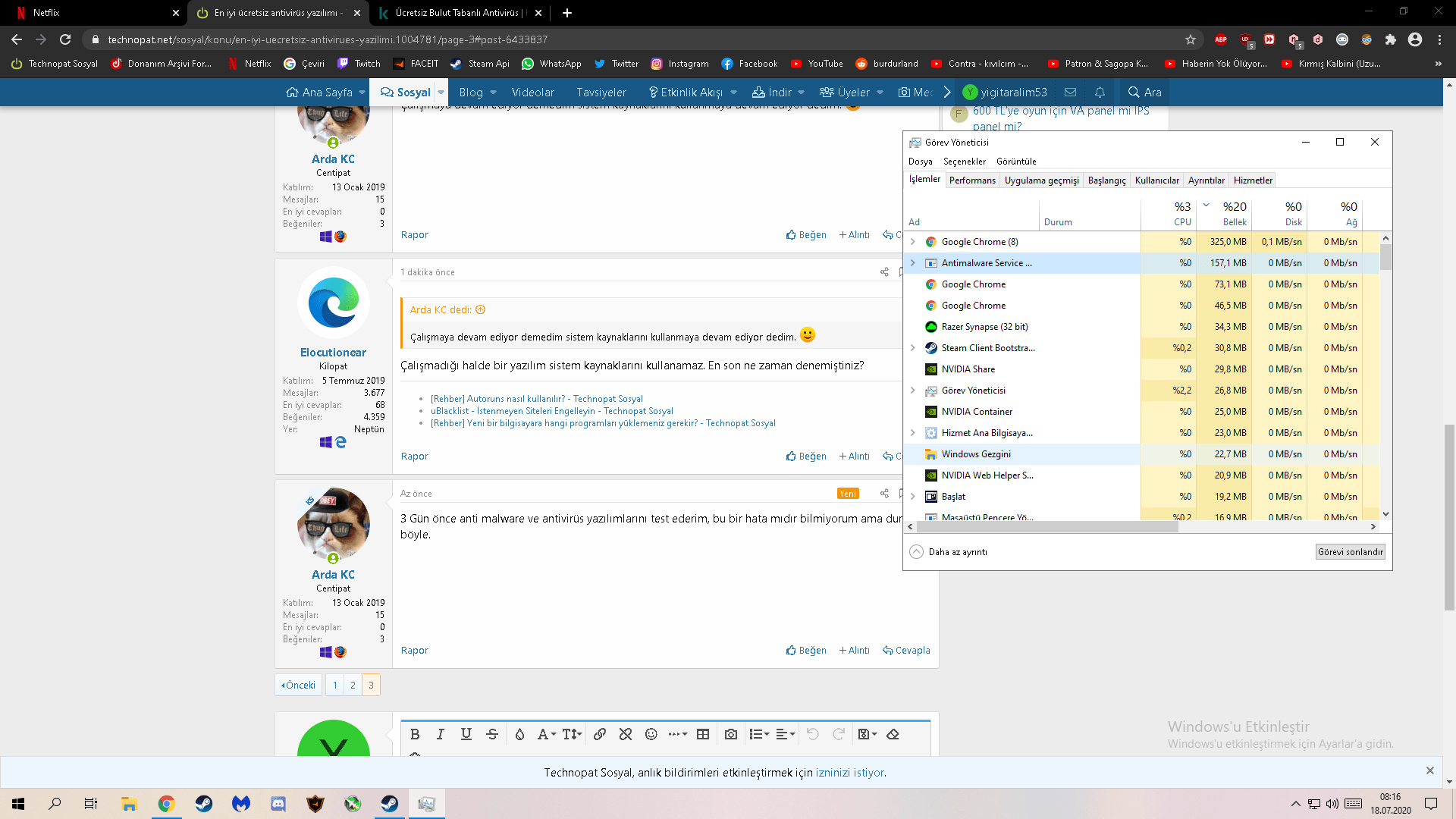Viewport: 1456px width, 819px height.
Task: Open the inbox envelope icon
Action: (x=1070, y=92)
